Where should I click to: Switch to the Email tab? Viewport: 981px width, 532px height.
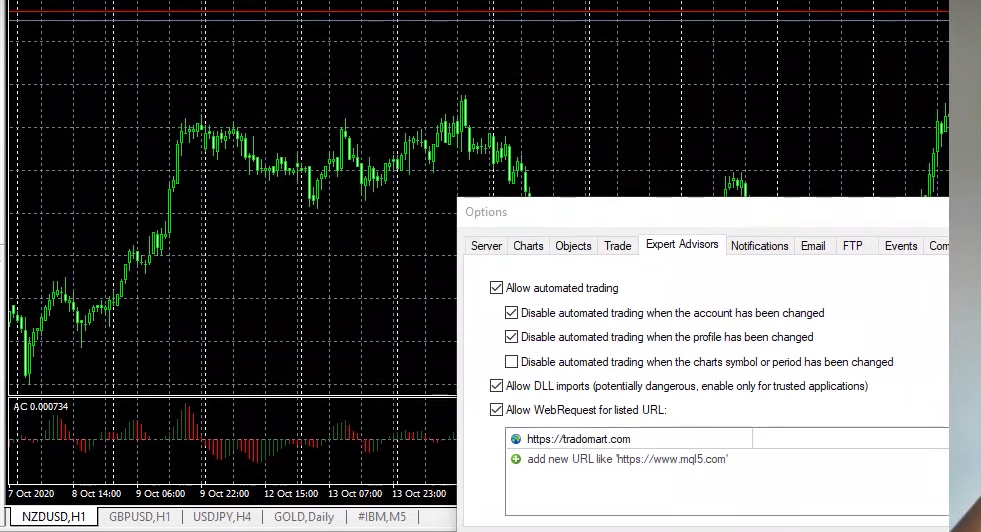point(813,246)
